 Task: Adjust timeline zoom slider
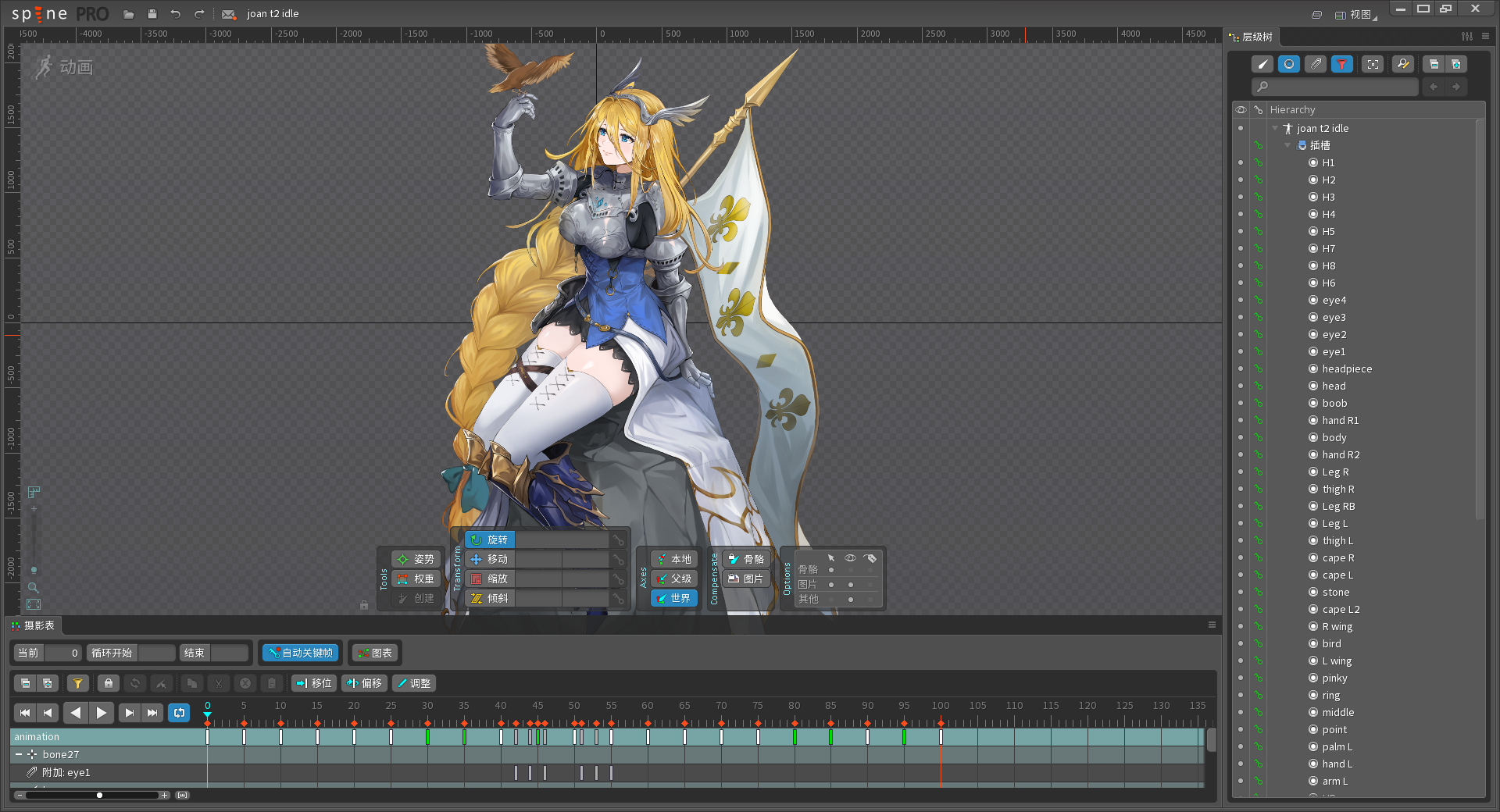point(99,795)
